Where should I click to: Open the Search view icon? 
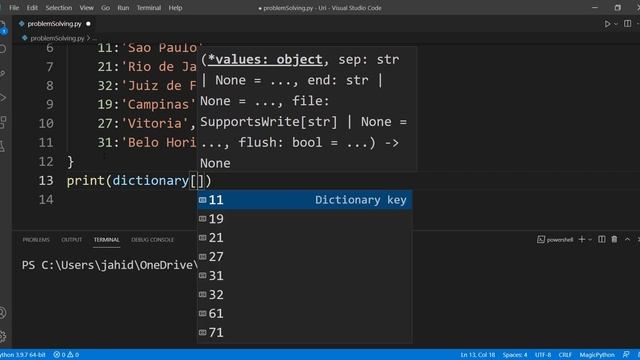tap(3, 49)
